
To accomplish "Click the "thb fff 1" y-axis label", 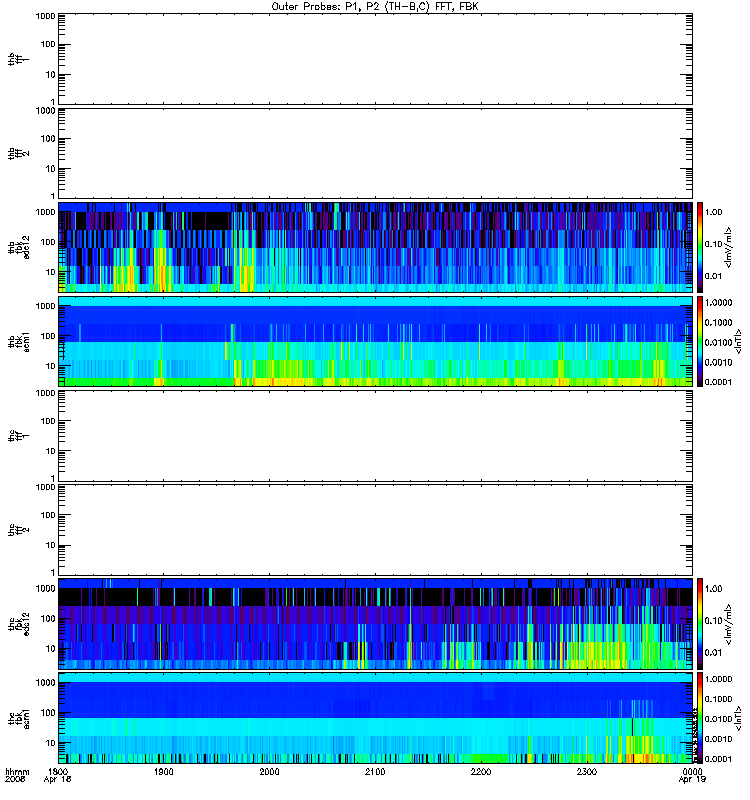I will click(18, 59).
